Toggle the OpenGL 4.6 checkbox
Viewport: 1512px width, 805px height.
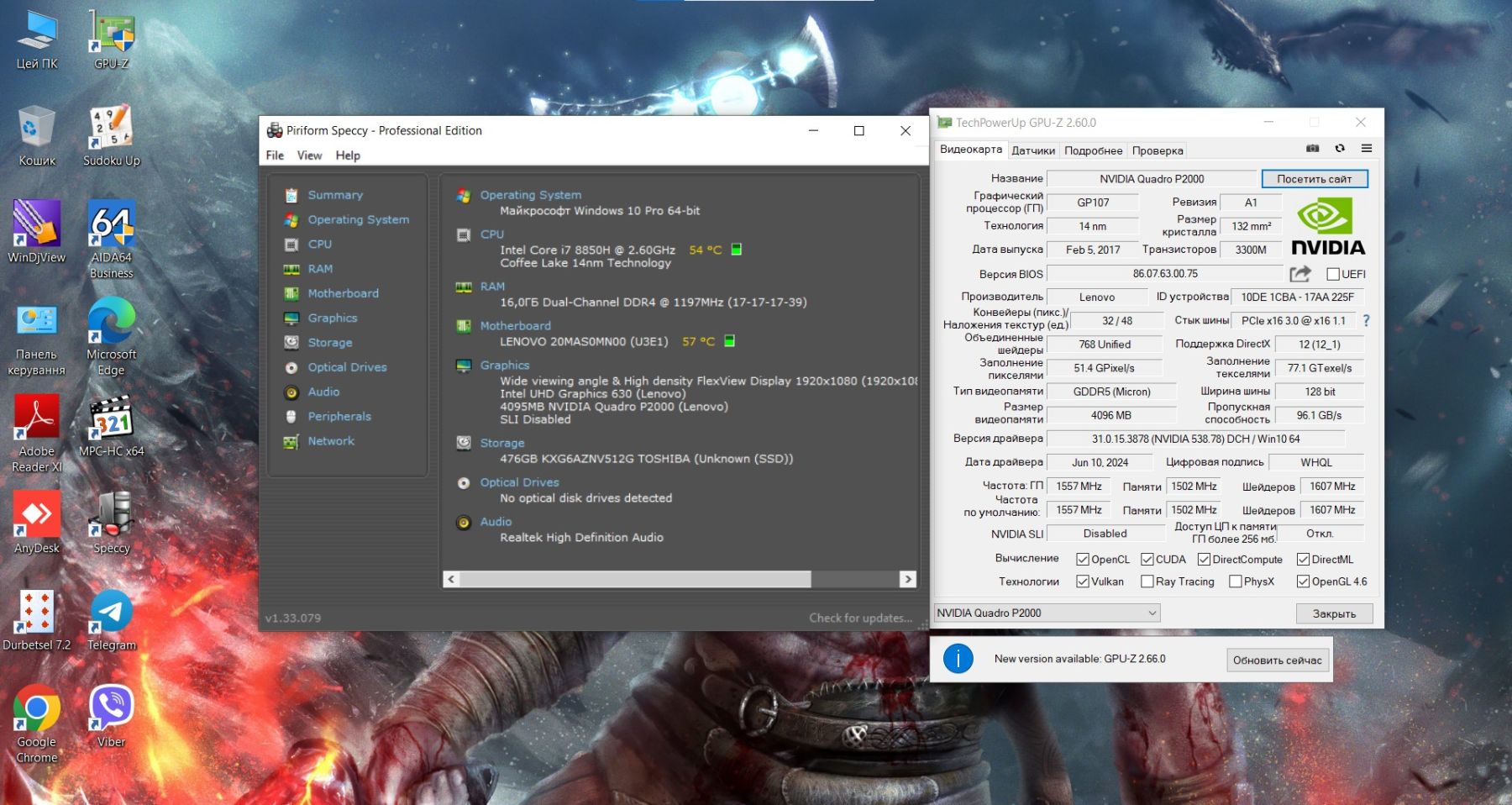coord(1303,581)
